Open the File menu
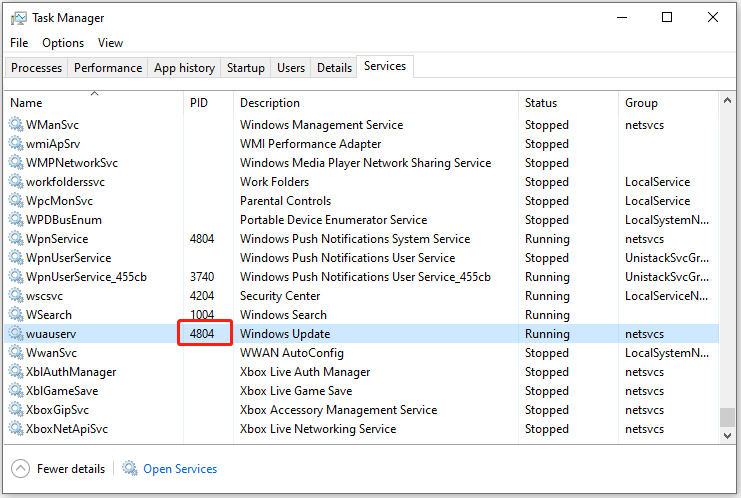The width and height of the screenshot is (741, 498). pyautogui.click(x=19, y=43)
